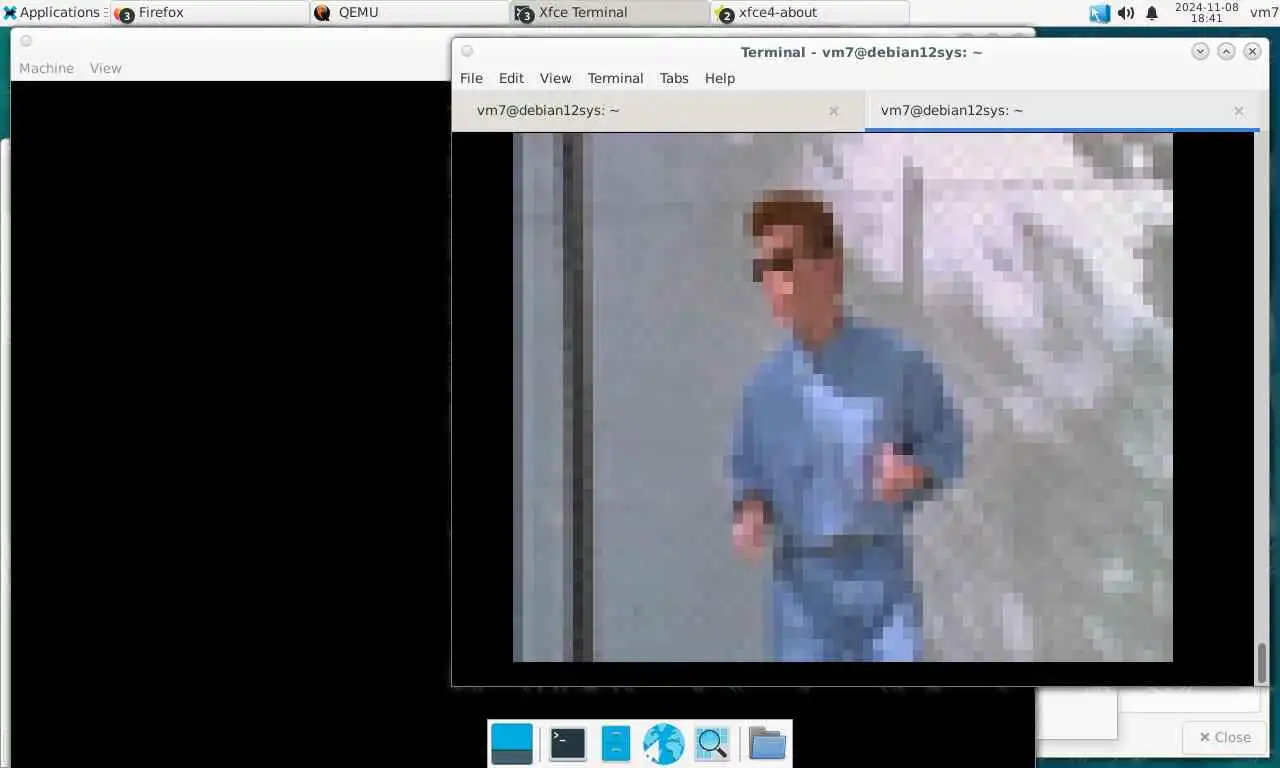The height and width of the screenshot is (768, 1280).
Task: Close the Terminal window
Action: tap(1252, 51)
